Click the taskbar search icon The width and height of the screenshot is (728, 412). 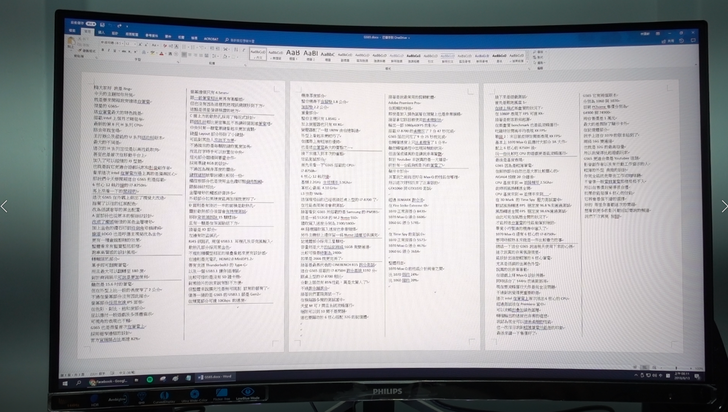click(78, 383)
